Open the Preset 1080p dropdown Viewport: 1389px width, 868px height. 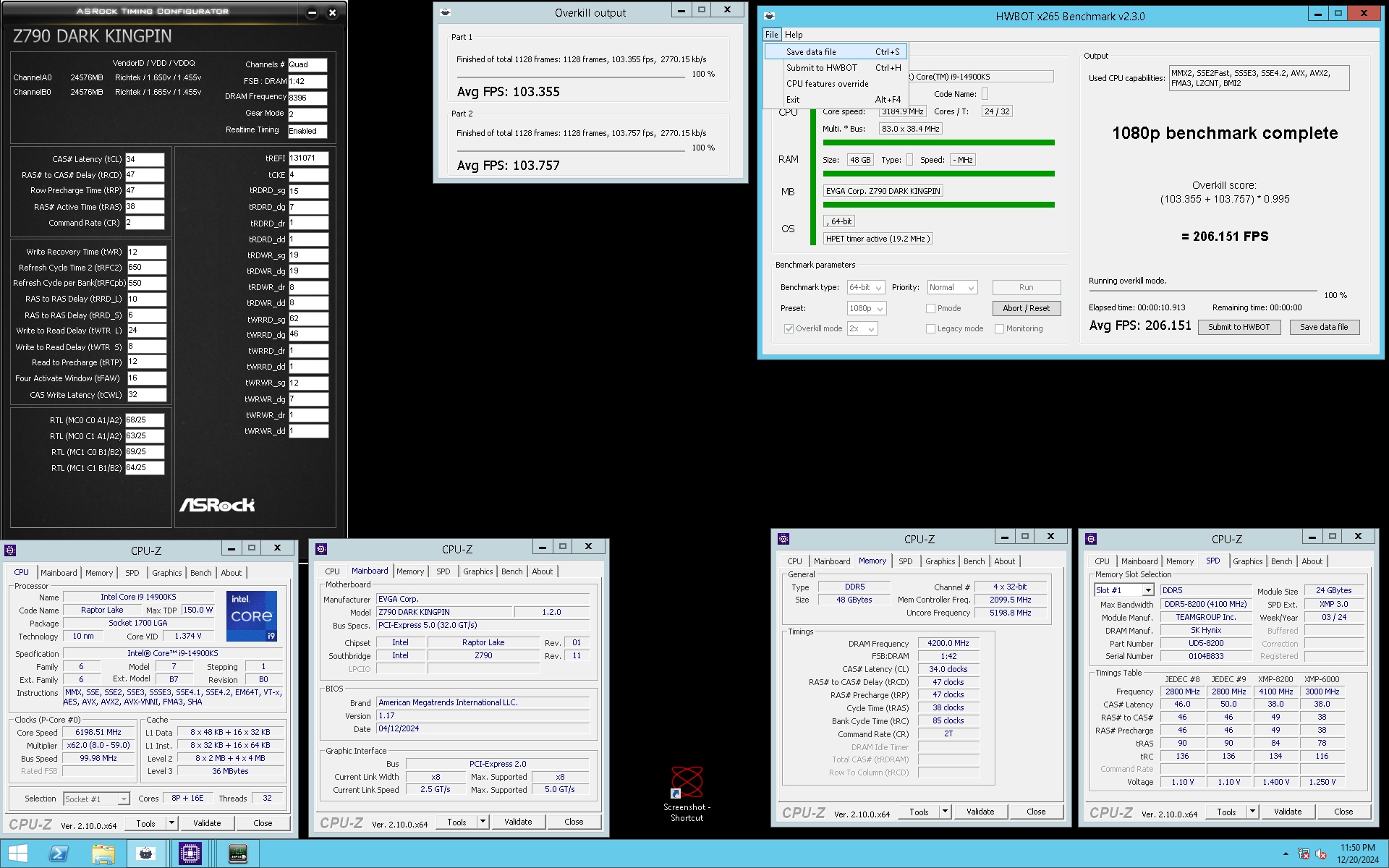[867, 308]
